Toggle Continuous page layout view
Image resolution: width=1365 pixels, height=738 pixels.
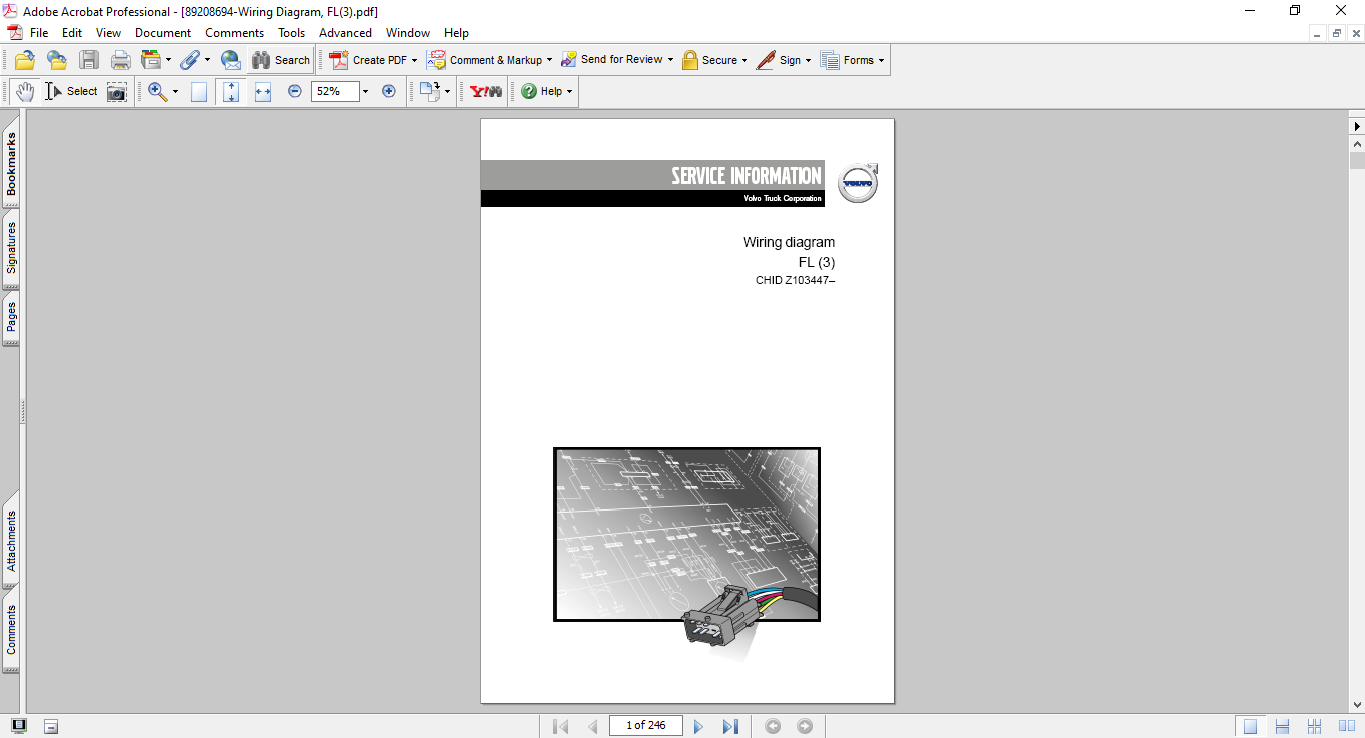click(x=1282, y=726)
